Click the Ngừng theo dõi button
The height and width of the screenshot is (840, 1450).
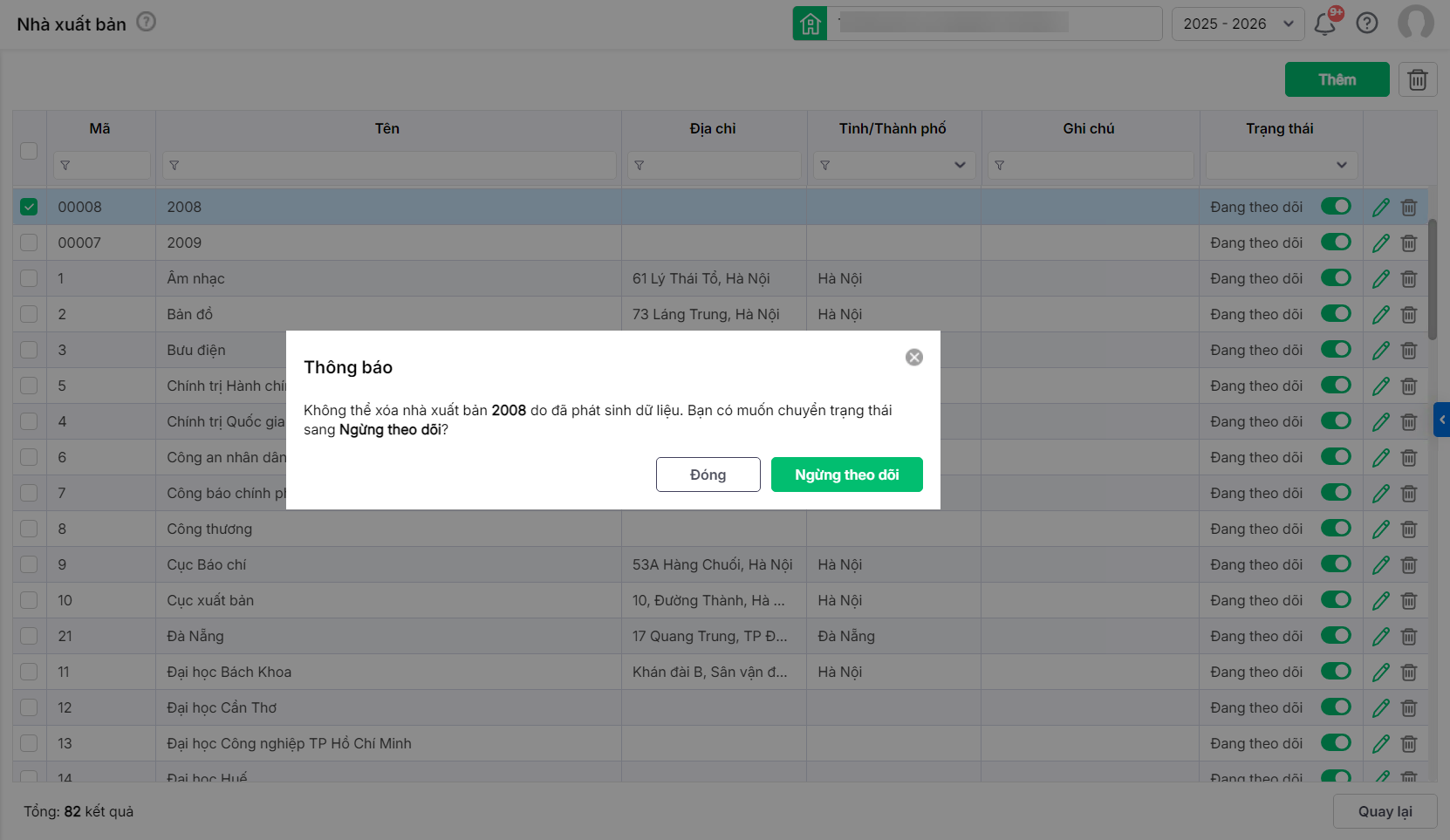click(x=846, y=475)
